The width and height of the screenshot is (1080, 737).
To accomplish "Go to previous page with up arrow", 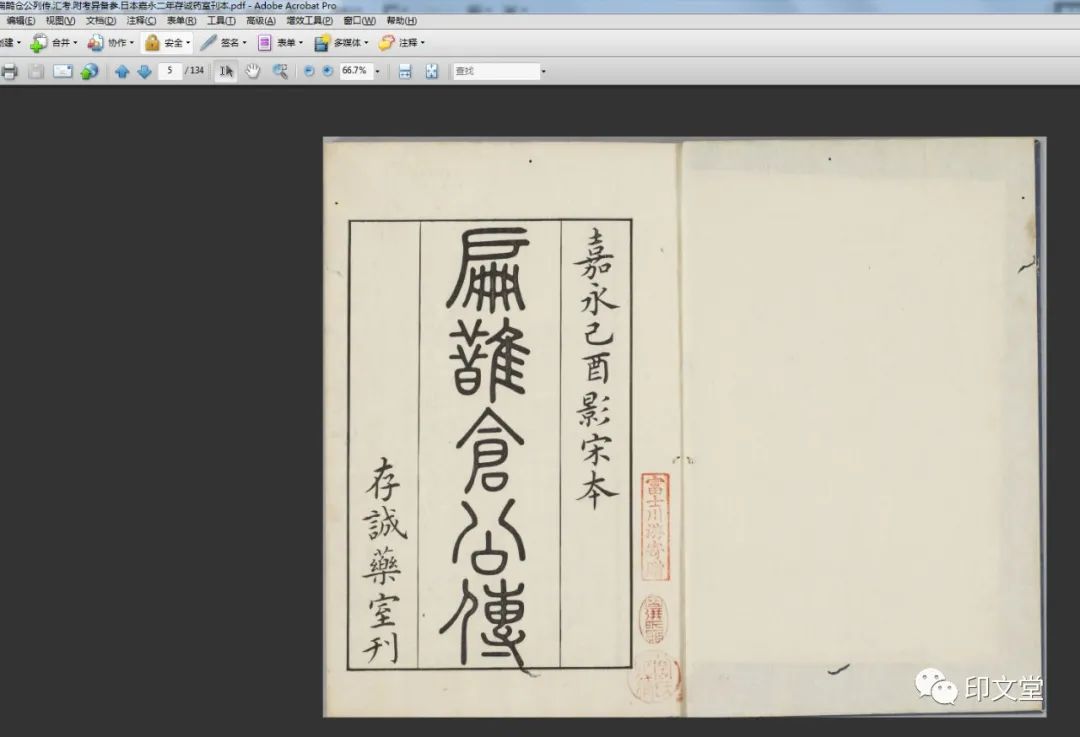I will (x=122, y=71).
